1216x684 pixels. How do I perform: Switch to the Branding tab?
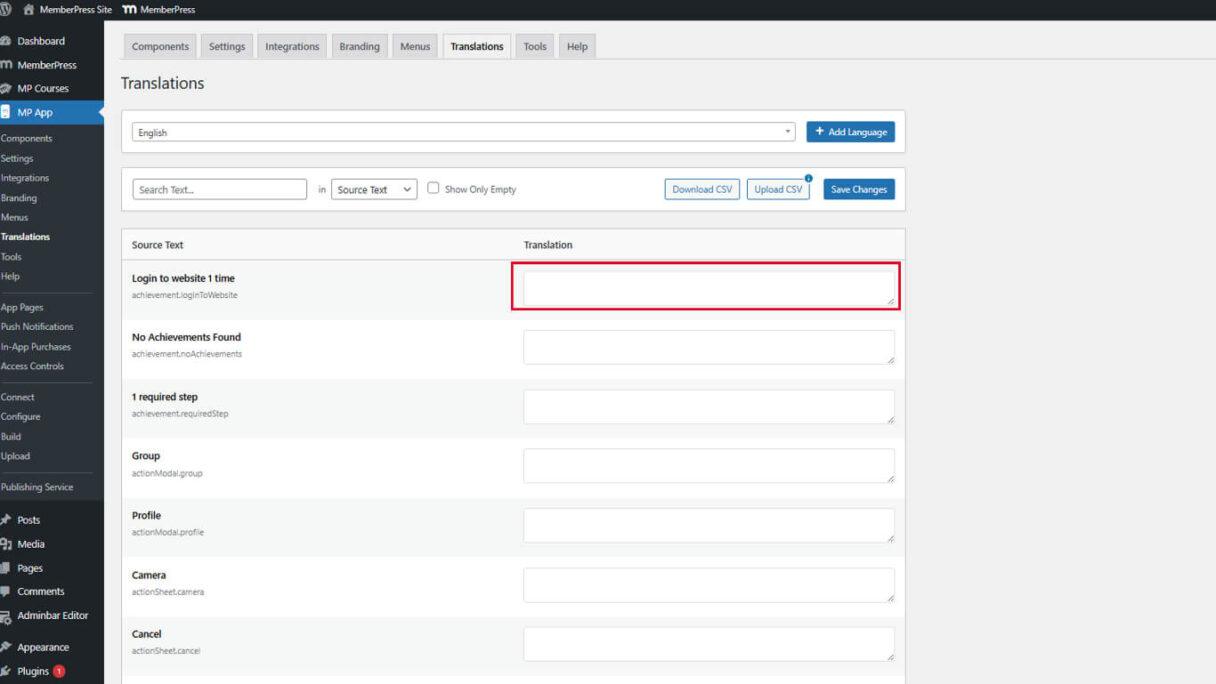pos(359,47)
